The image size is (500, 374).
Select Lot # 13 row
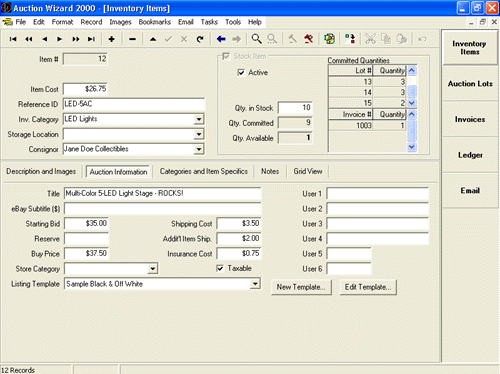[x=367, y=82]
